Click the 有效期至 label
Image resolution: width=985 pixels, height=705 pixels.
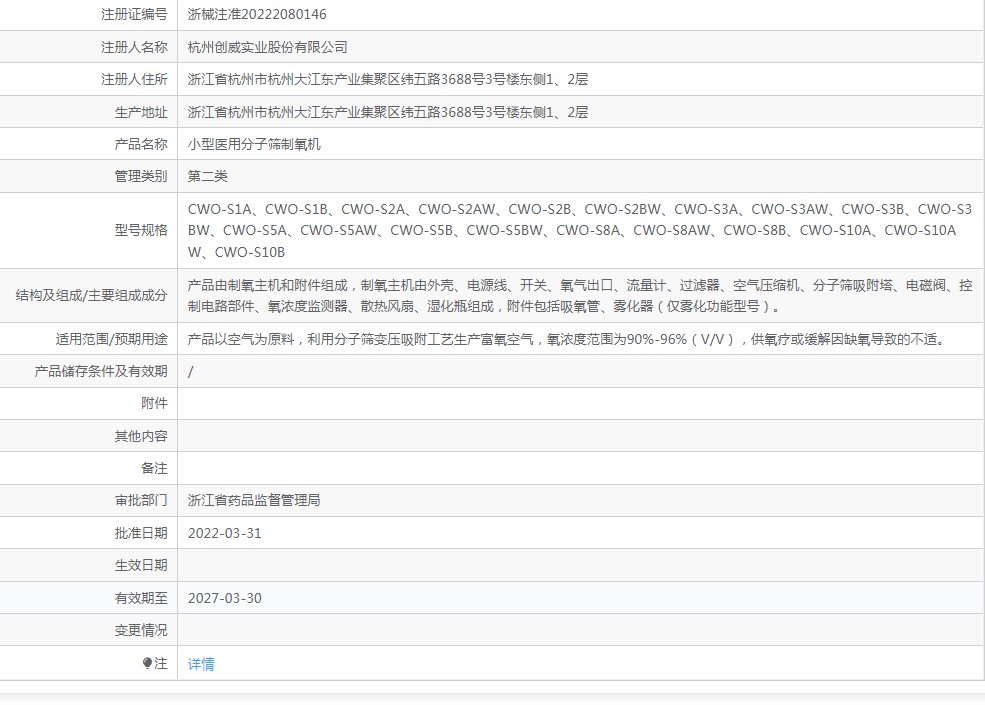[x=141, y=598]
